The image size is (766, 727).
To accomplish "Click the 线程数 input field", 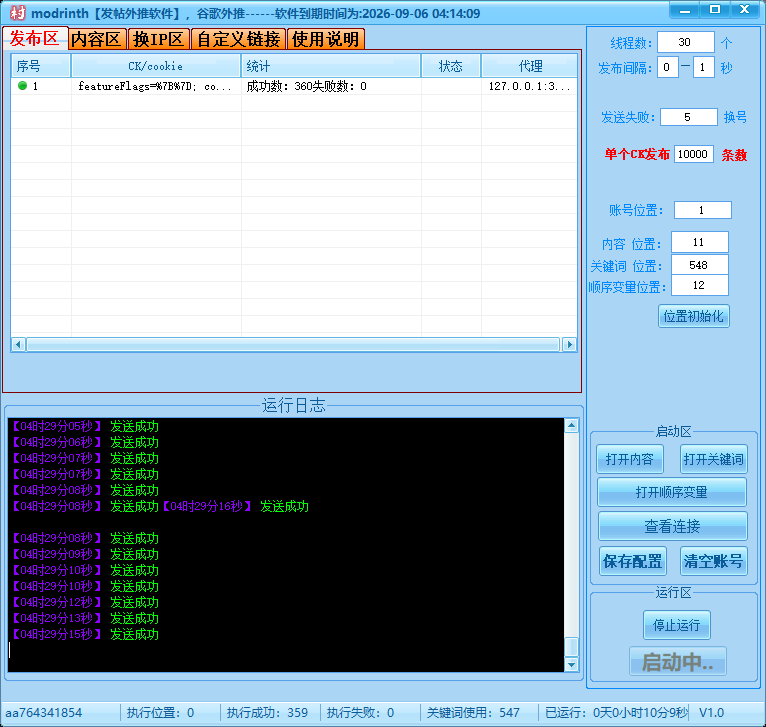I will [x=686, y=43].
